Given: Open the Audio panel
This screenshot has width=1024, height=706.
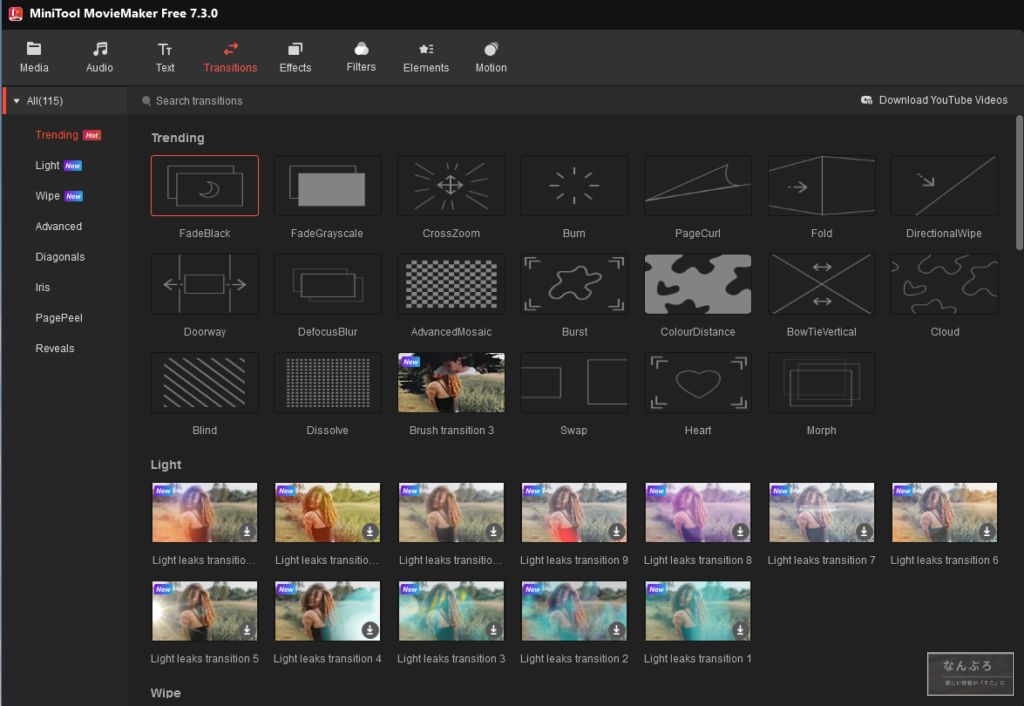Looking at the screenshot, I should (x=99, y=57).
